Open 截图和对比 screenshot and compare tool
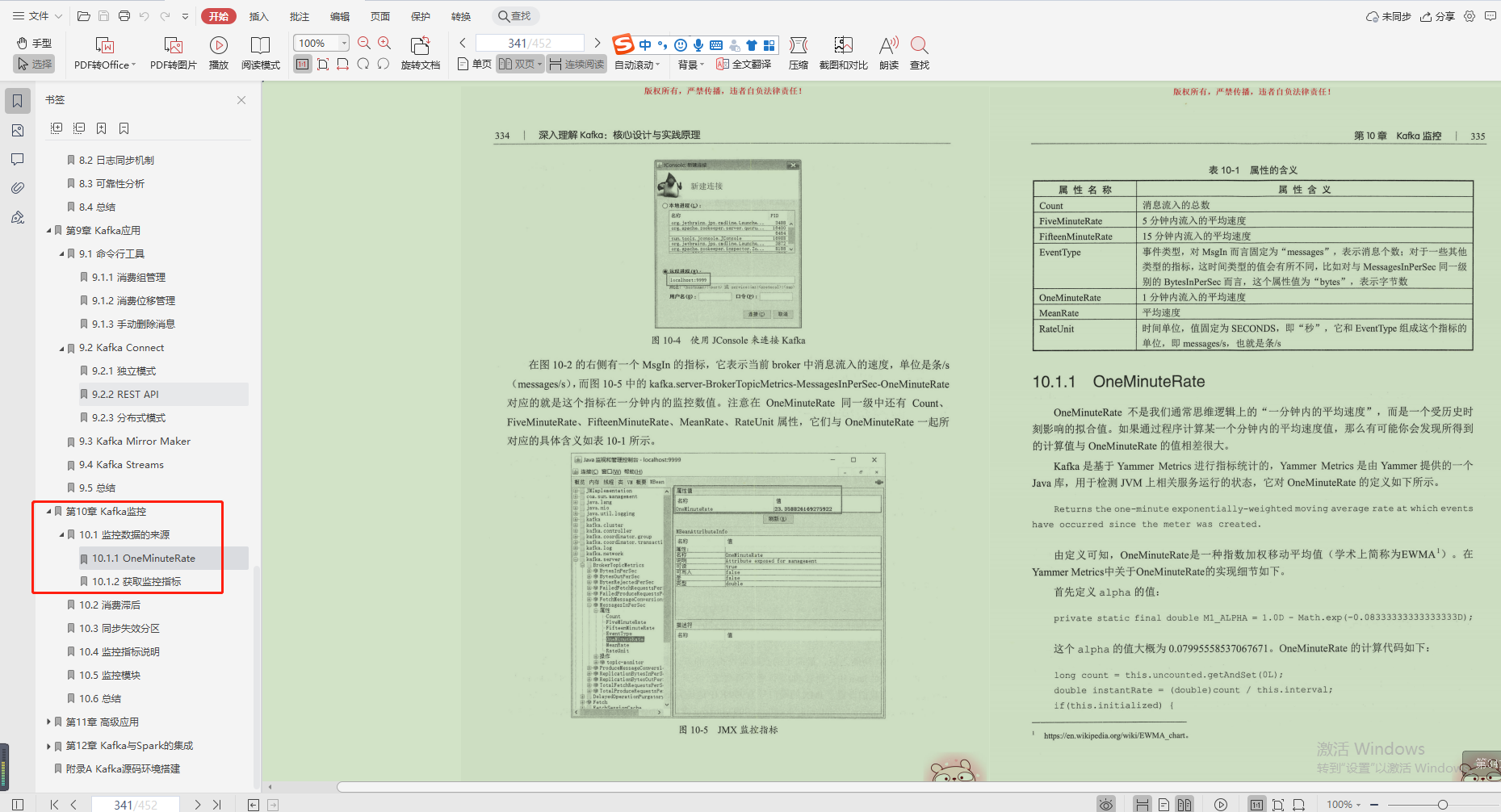This screenshot has width=1501, height=812. [843, 53]
